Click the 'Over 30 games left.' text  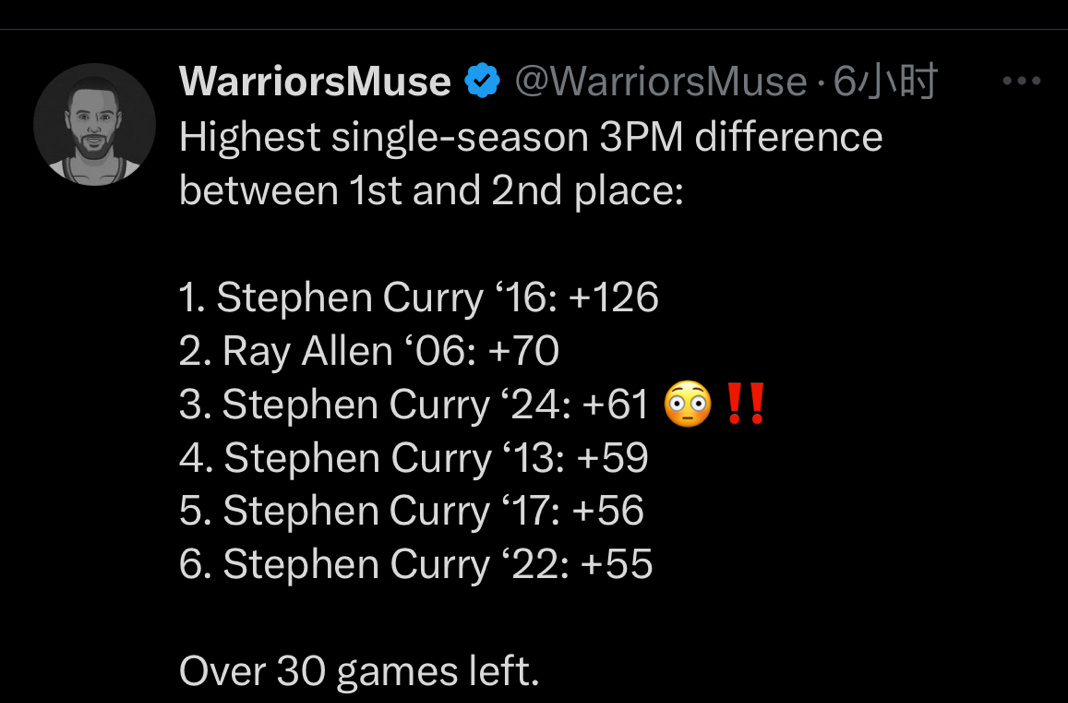[359, 672]
